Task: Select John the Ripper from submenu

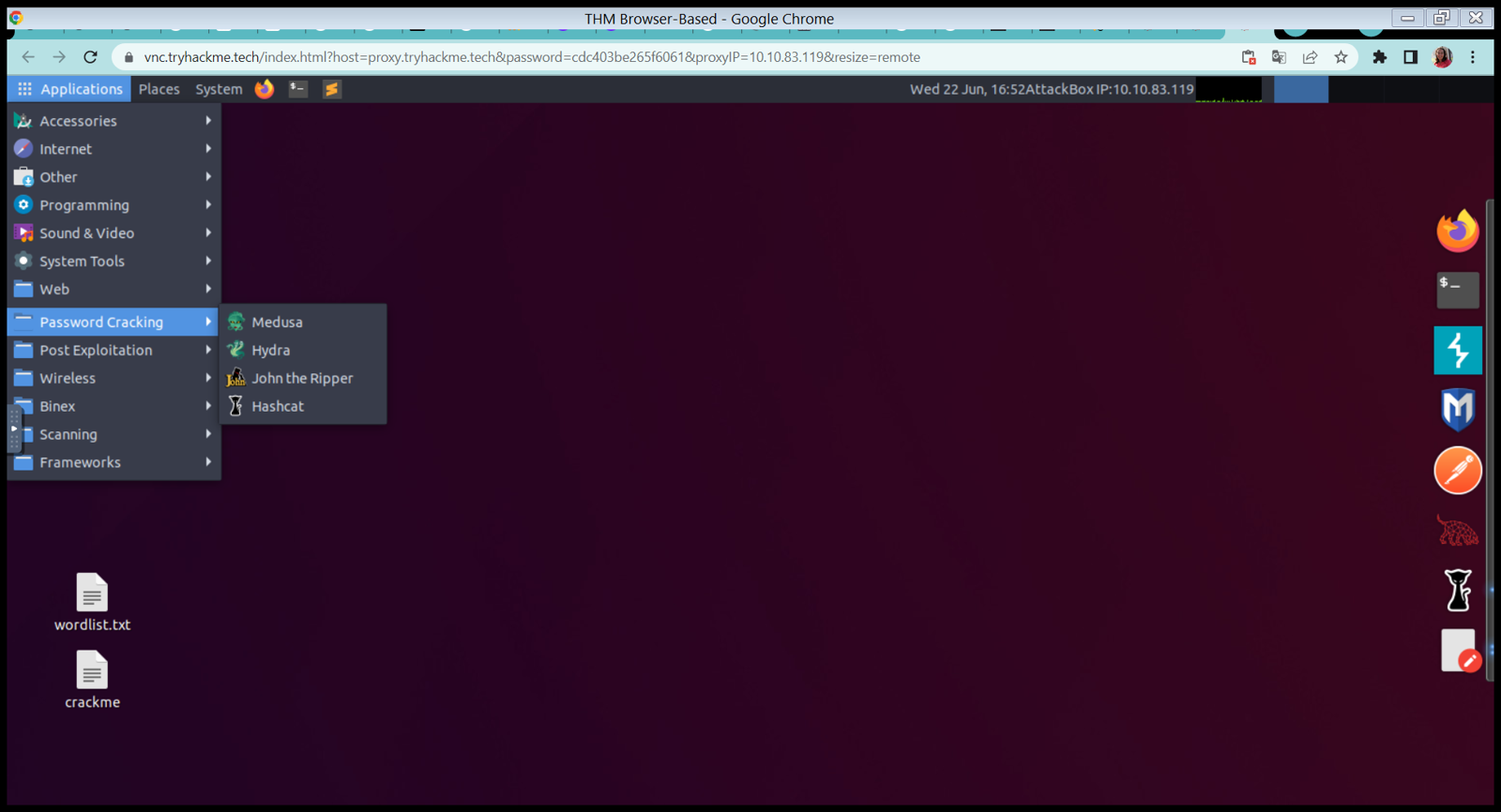Action: [x=301, y=378]
